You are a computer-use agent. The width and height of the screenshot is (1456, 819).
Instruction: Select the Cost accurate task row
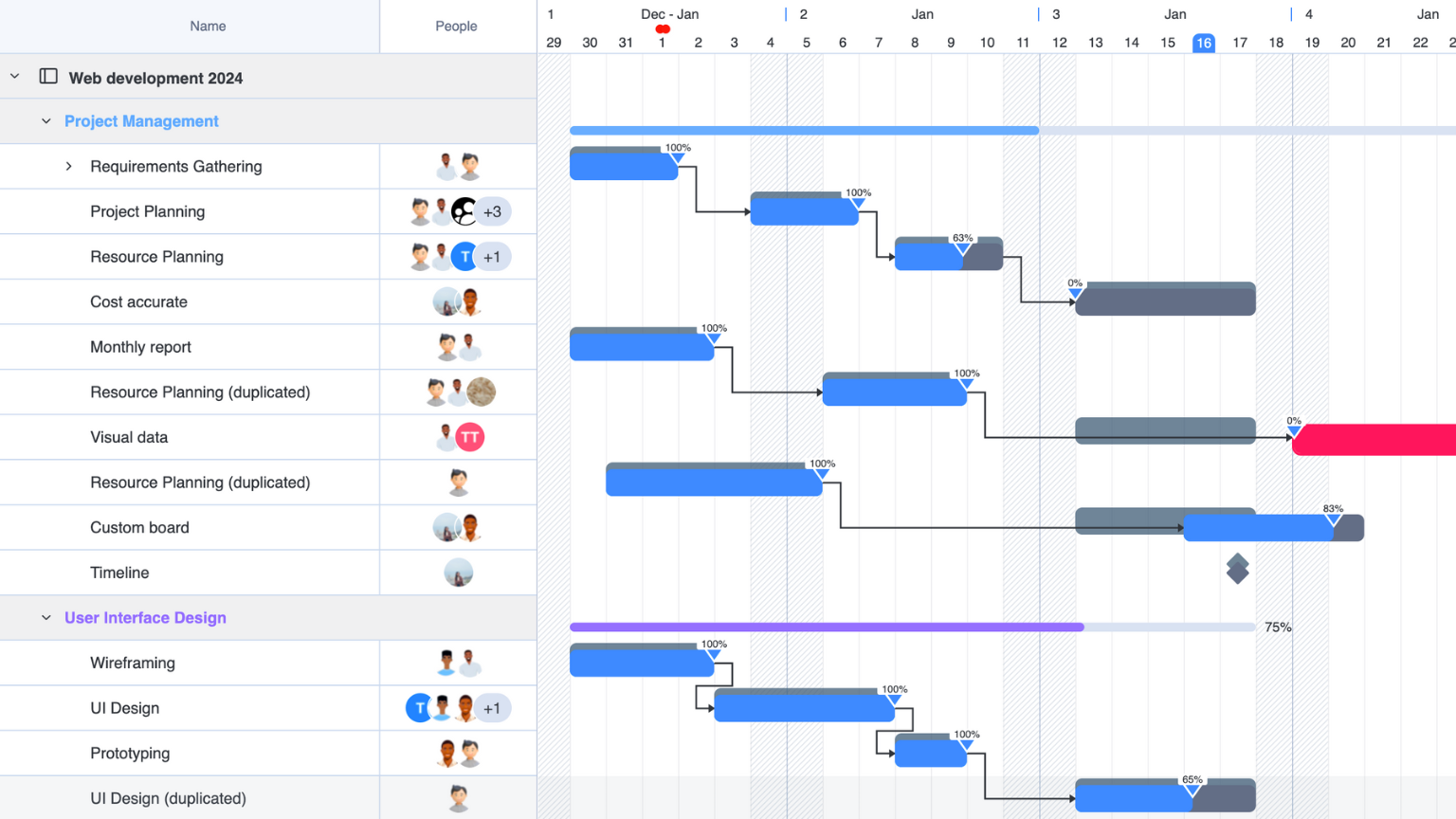[x=138, y=302]
